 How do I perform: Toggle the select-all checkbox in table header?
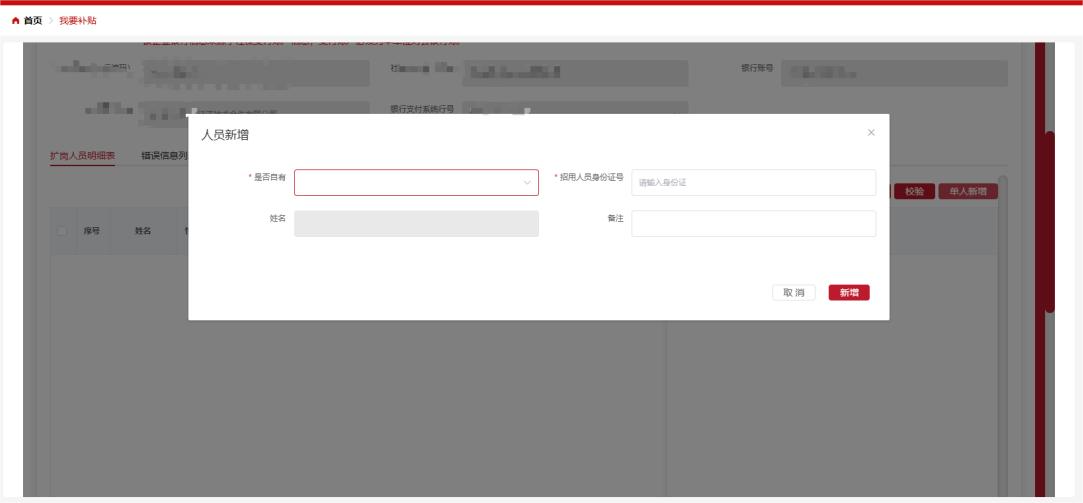pyautogui.click(x=63, y=230)
